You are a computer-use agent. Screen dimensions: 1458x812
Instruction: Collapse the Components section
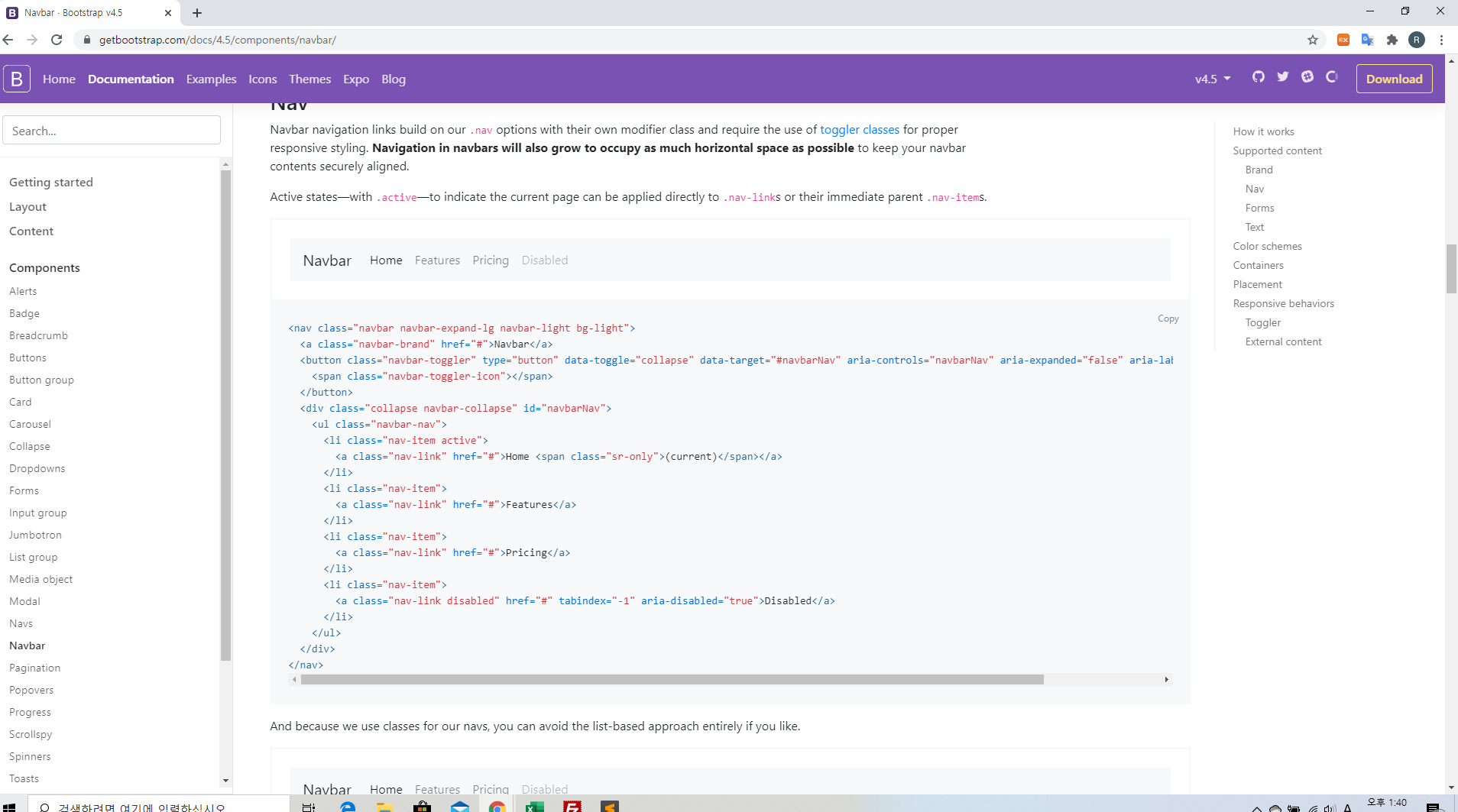pyautogui.click(x=44, y=267)
